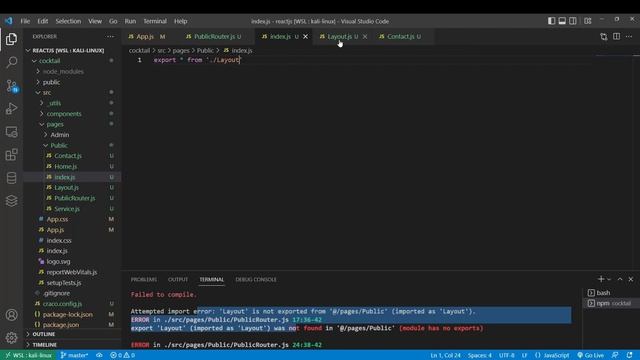Open the Selection menu
The image size is (640, 360).
click(x=68, y=21)
